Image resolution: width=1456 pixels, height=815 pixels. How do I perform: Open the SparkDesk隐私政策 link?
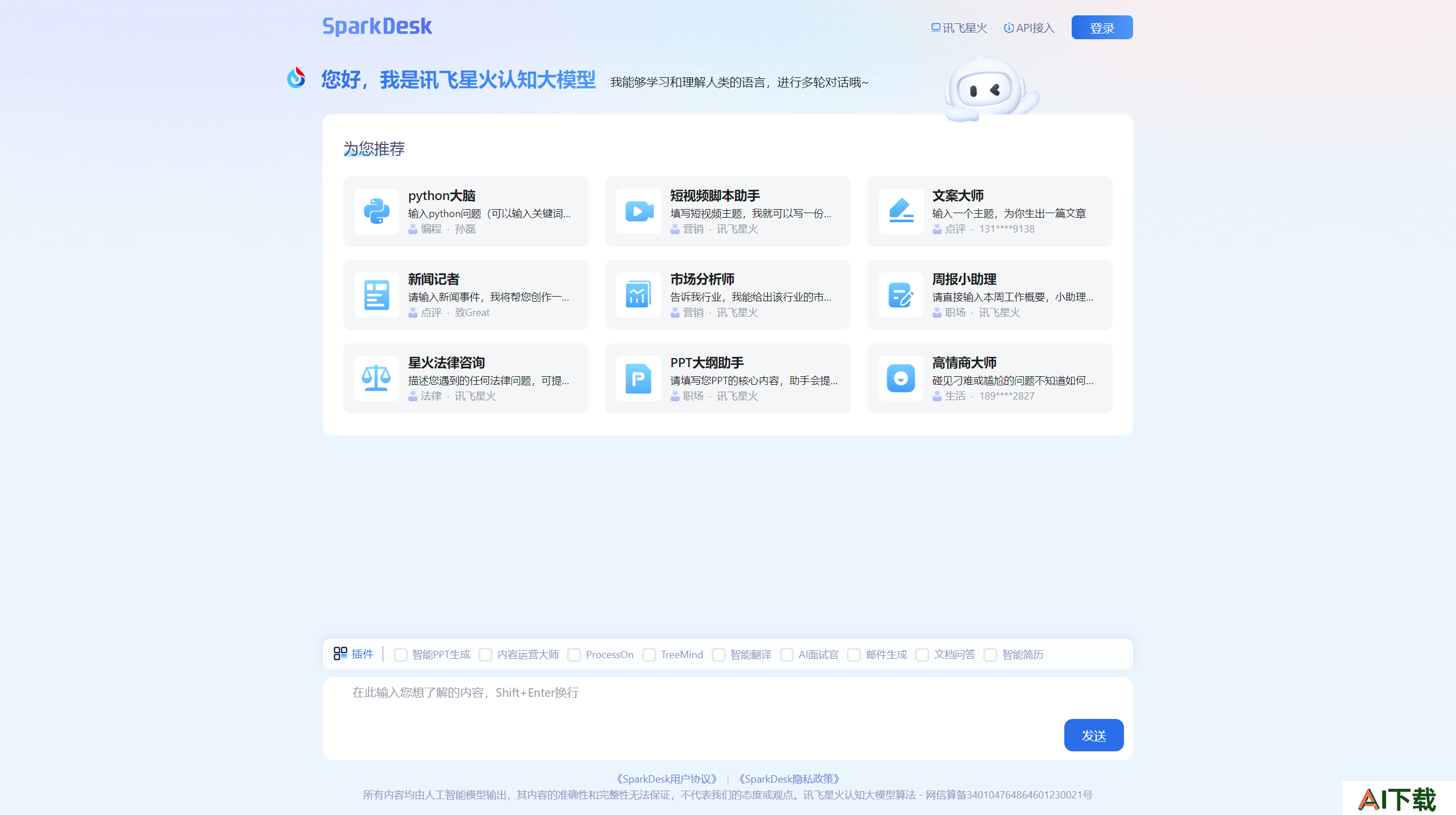pyautogui.click(x=789, y=779)
